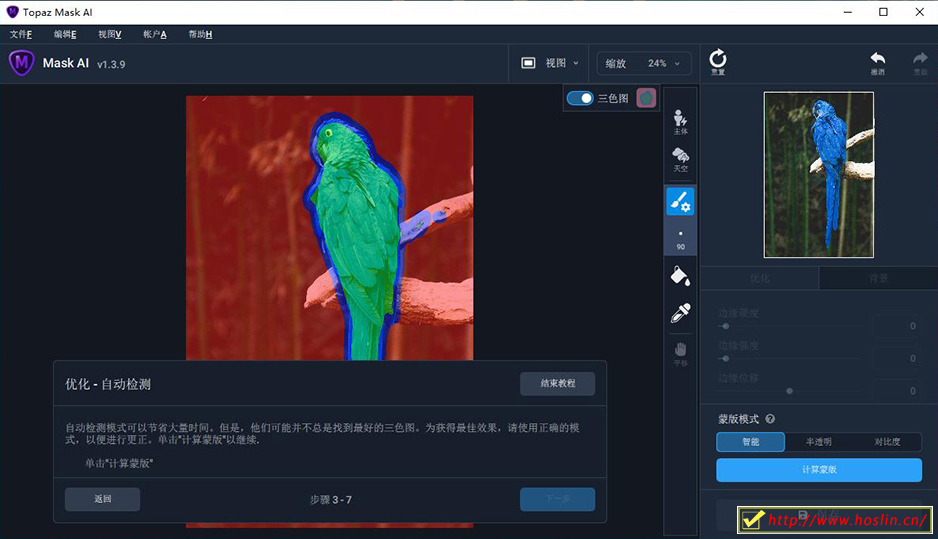Minimize the Topaz Mask AI window
The height and width of the screenshot is (539, 938).
(x=848, y=12)
